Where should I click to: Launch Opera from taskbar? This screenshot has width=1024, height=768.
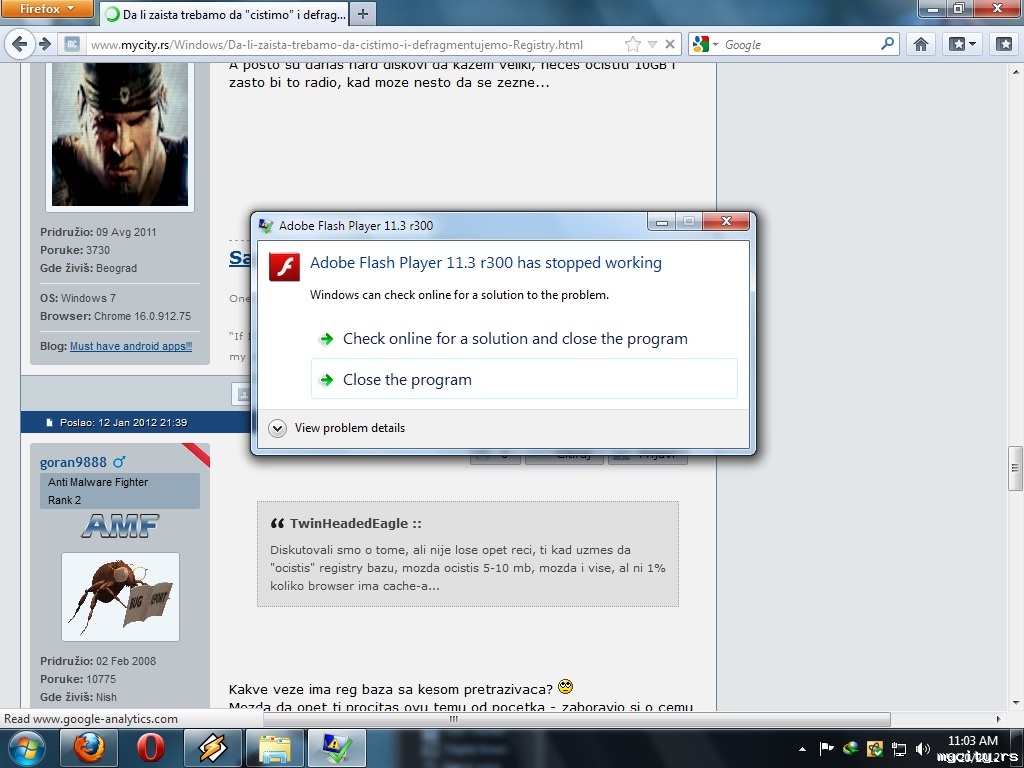point(150,748)
